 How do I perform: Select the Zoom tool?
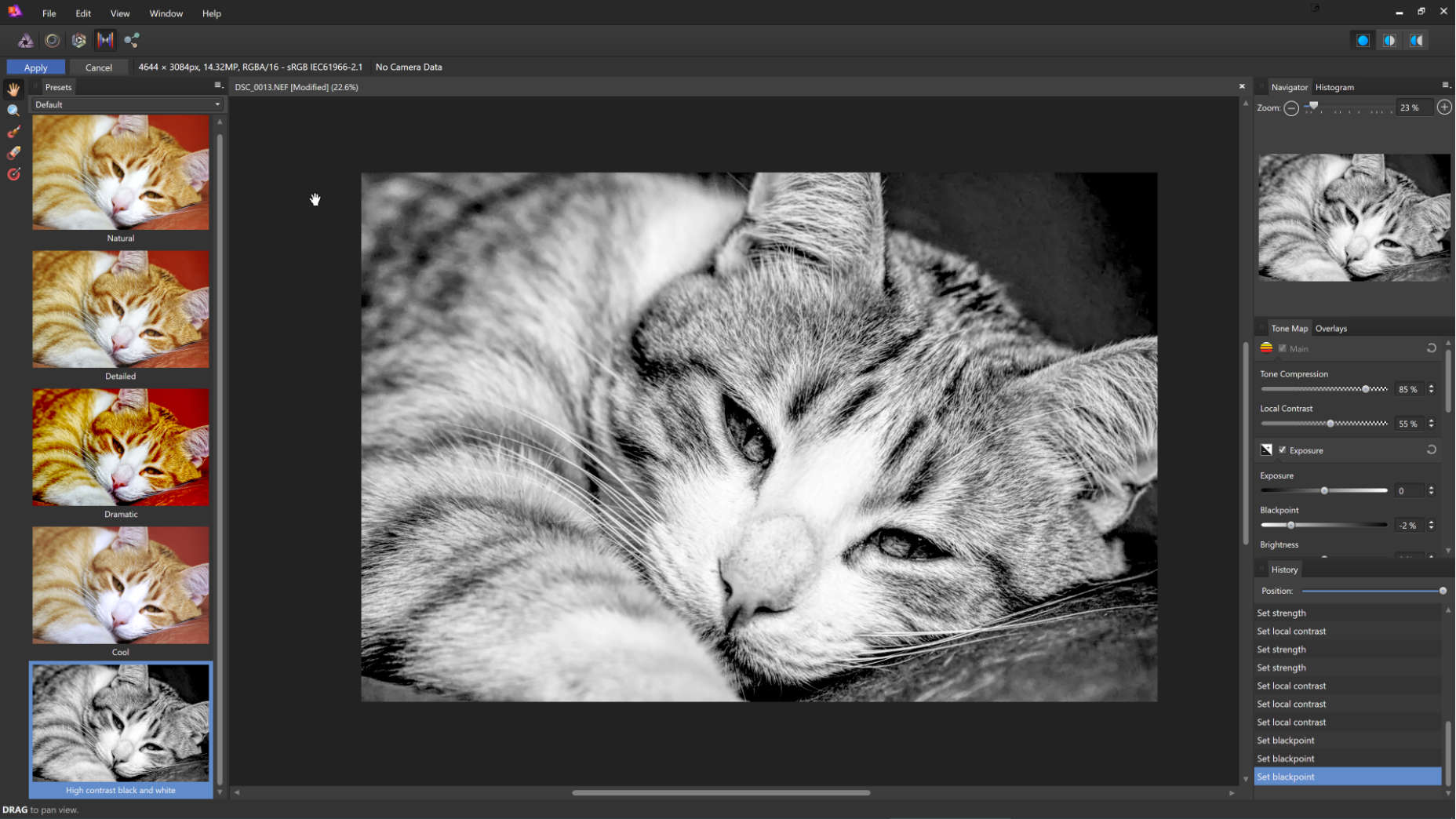pyautogui.click(x=13, y=111)
